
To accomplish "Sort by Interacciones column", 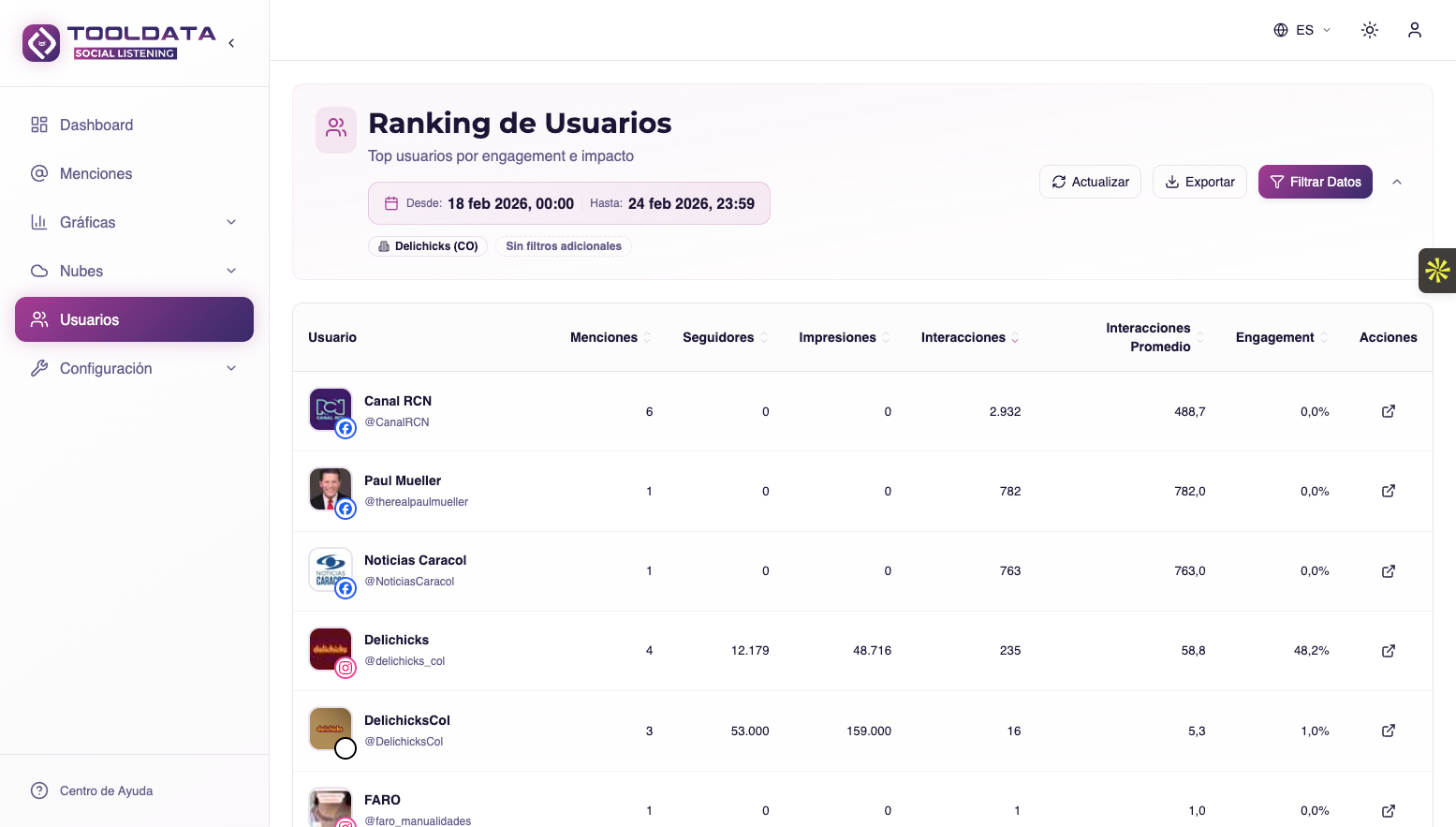I will tap(970, 338).
